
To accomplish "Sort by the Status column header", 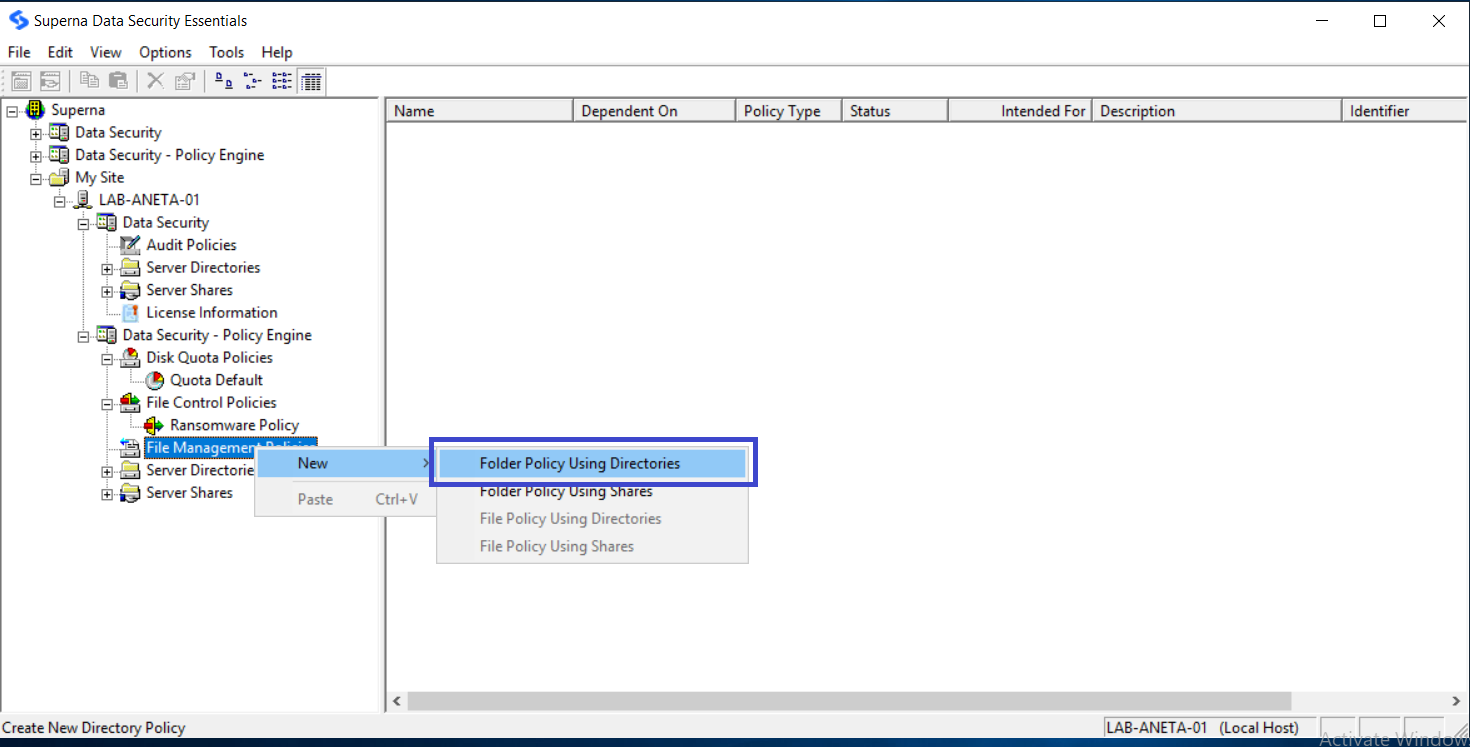I will pyautogui.click(x=895, y=111).
